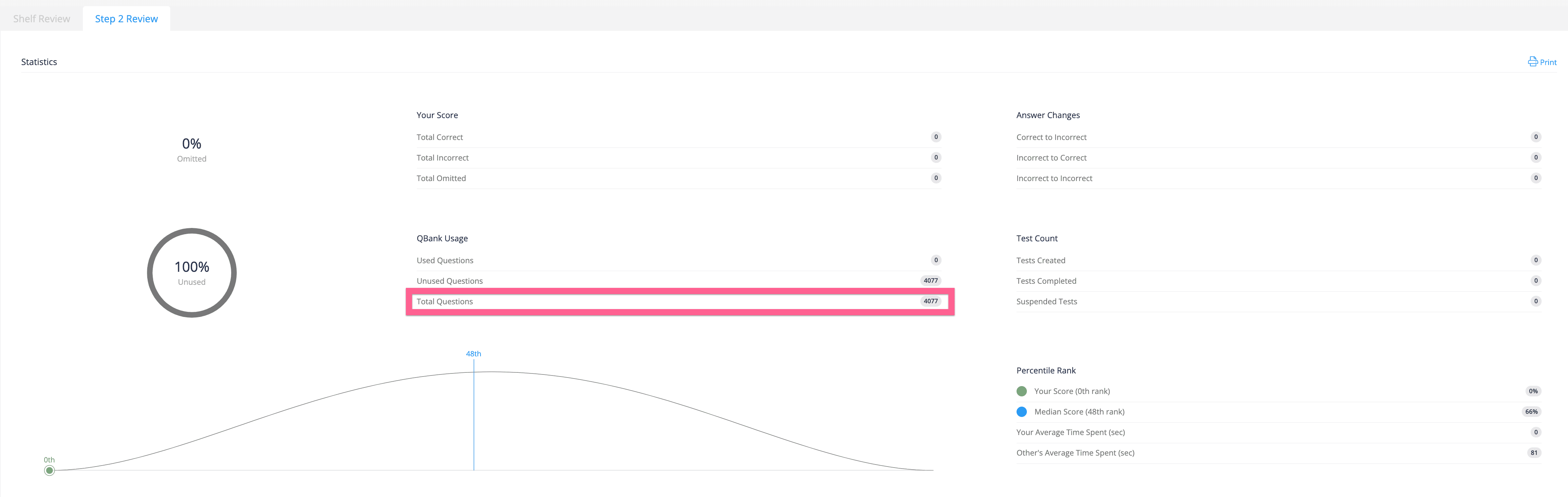Select the Step 2 Review tab
Viewport: 1568px width, 497px height.
pyautogui.click(x=127, y=19)
